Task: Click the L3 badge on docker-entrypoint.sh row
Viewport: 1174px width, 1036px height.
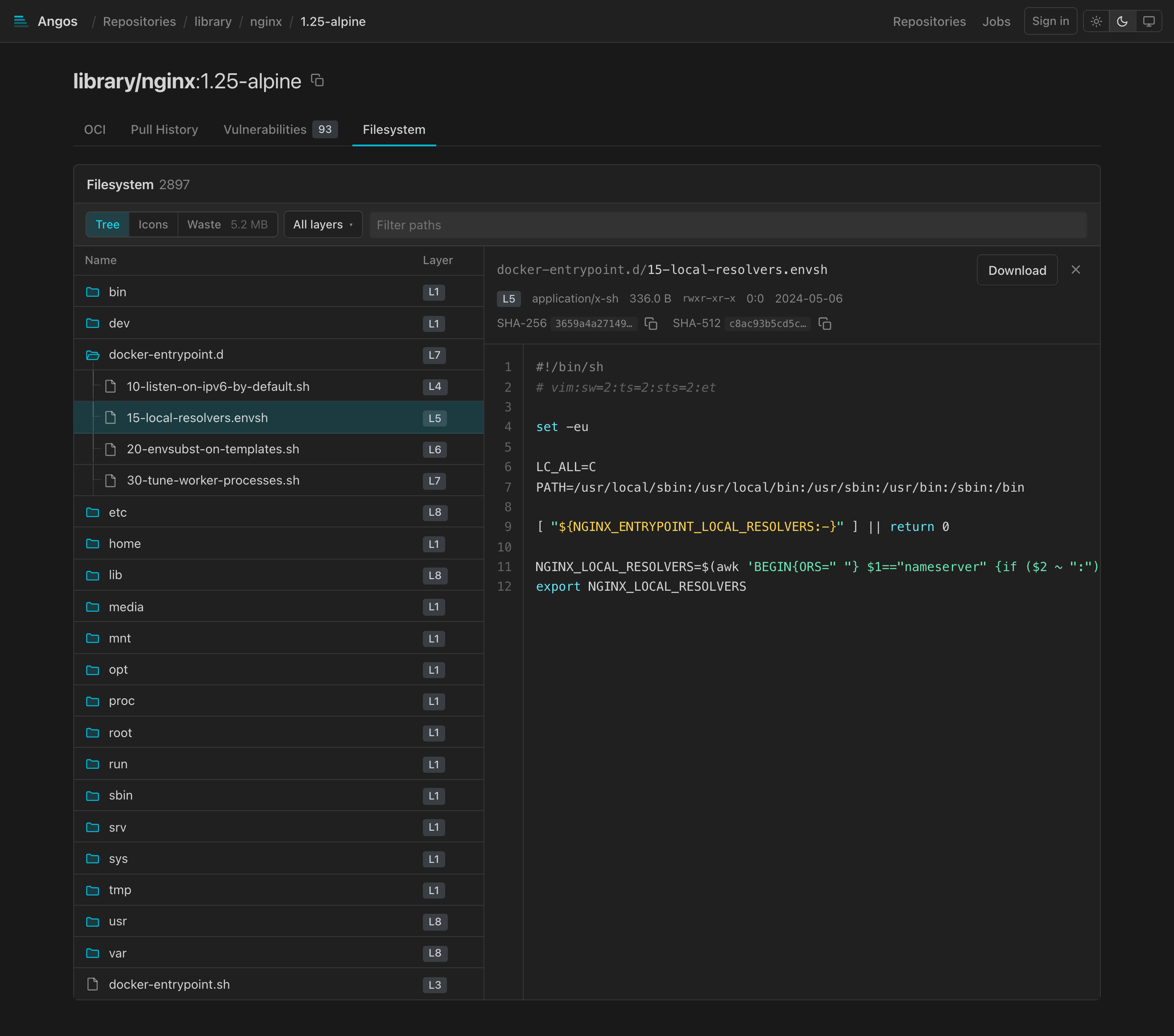Action: (434, 984)
